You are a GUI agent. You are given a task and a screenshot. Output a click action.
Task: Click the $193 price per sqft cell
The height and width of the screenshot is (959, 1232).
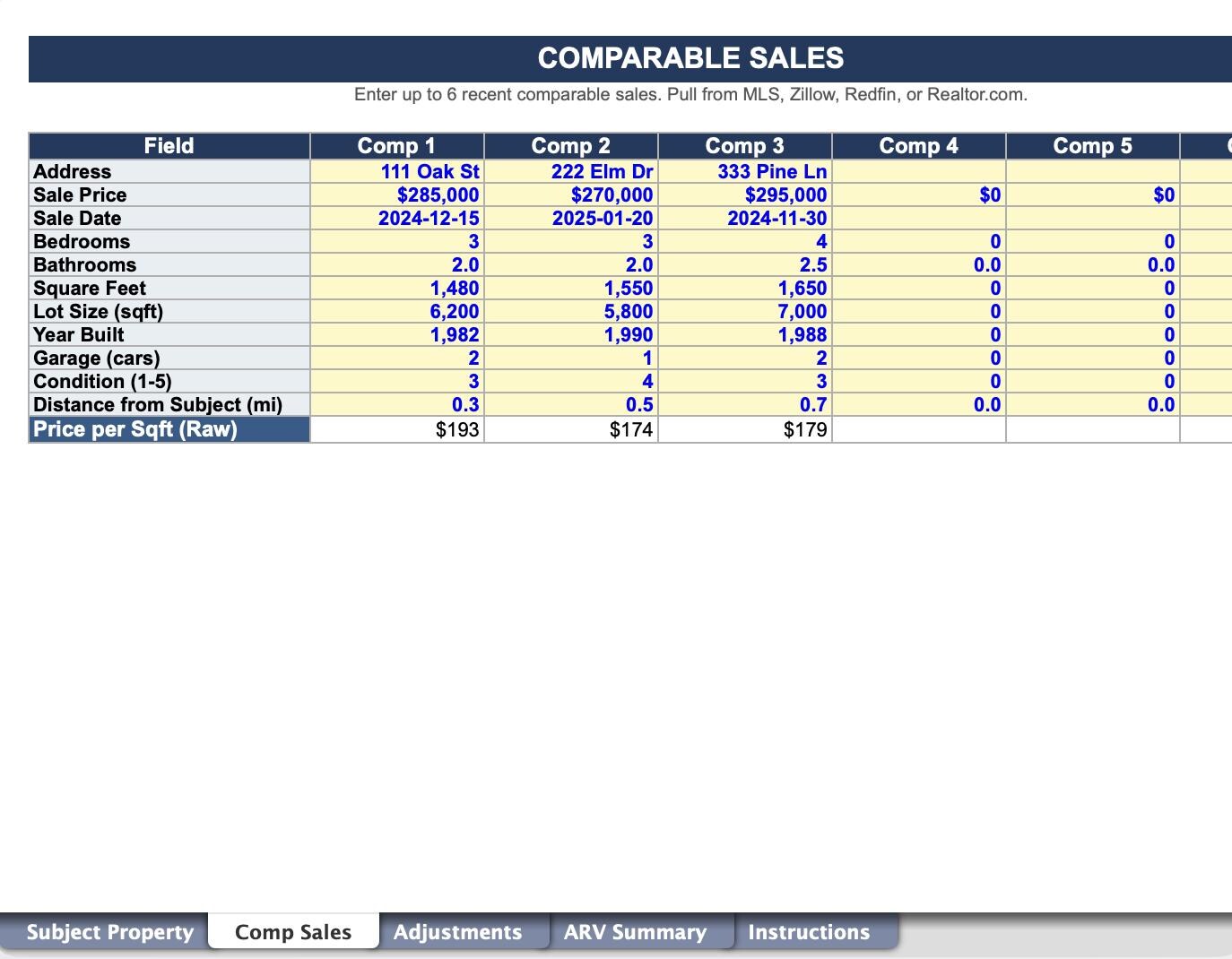pos(397,429)
